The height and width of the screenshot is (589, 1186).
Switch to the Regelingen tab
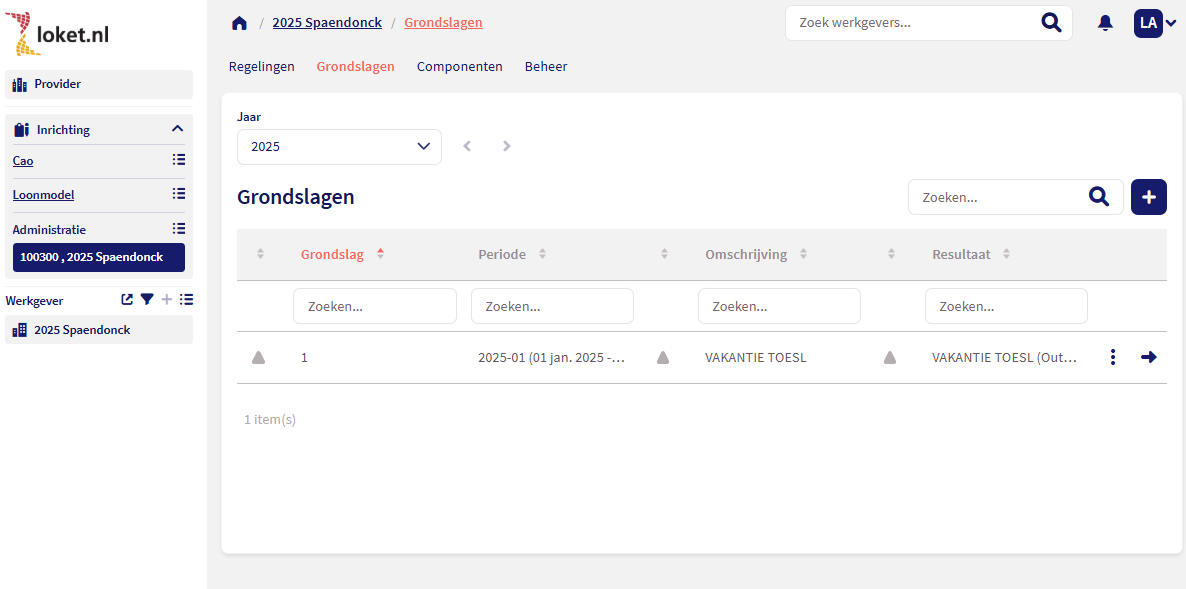tap(261, 67)
